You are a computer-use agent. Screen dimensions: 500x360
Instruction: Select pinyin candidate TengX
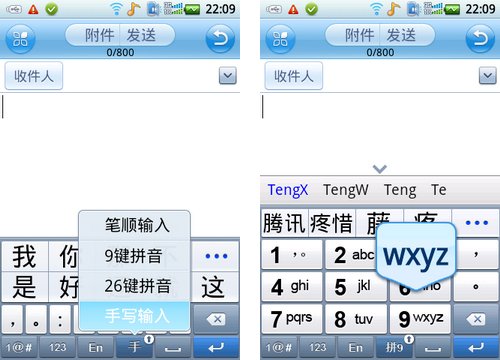(288, 190)
